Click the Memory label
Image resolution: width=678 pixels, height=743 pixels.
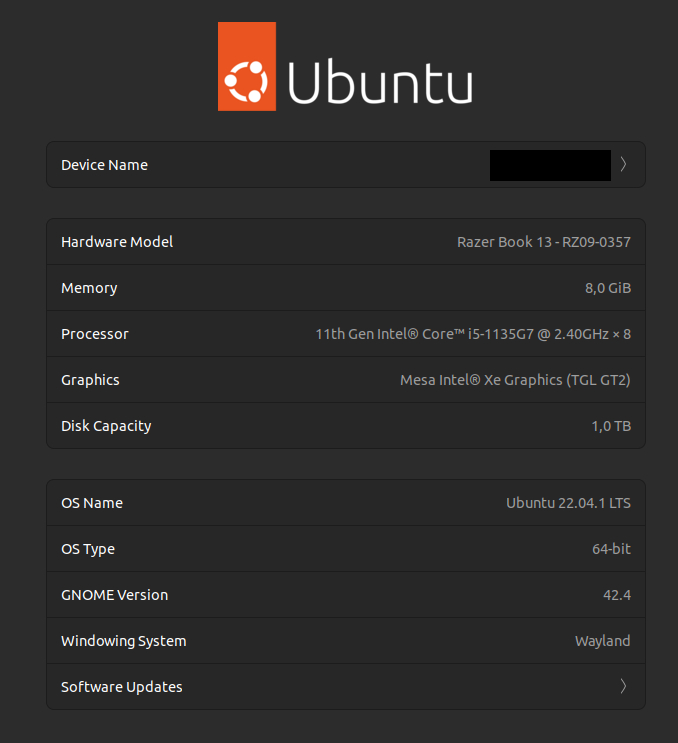89,288
